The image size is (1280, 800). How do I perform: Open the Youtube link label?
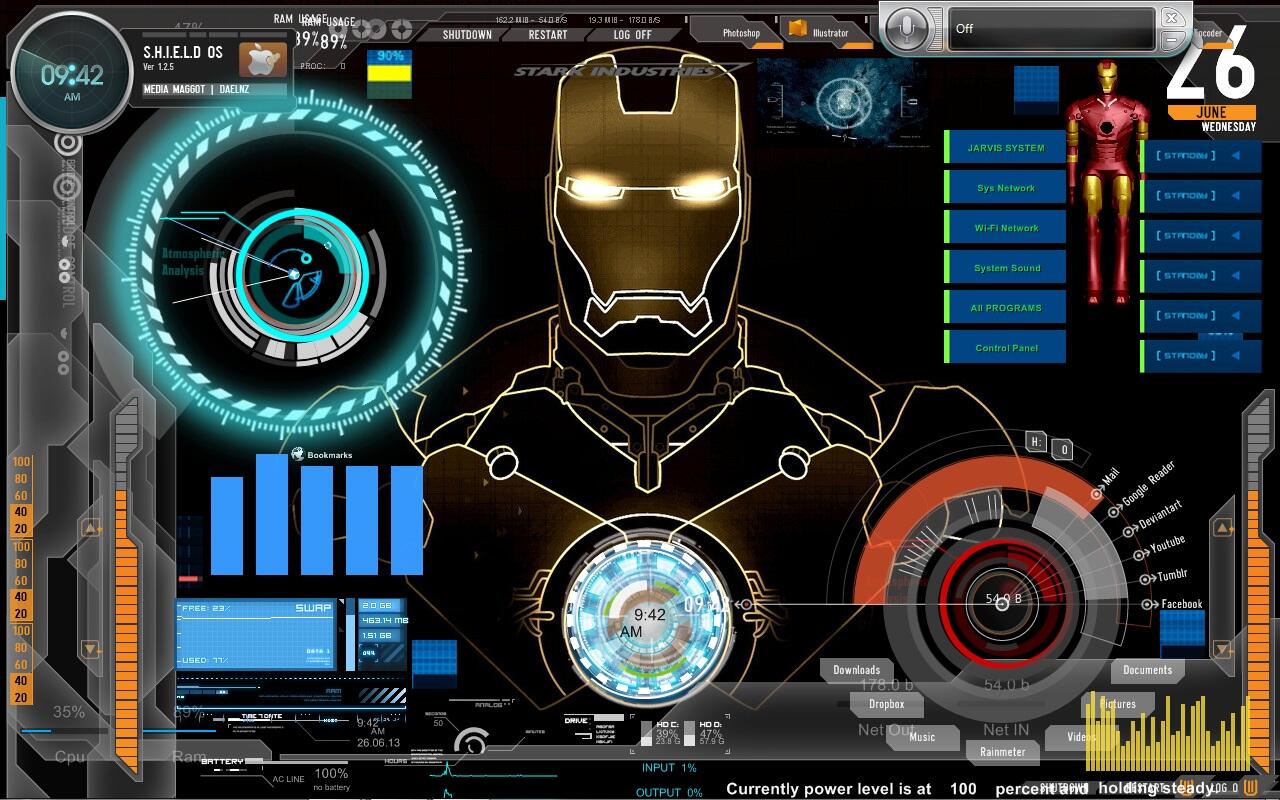pos(1167,545)
